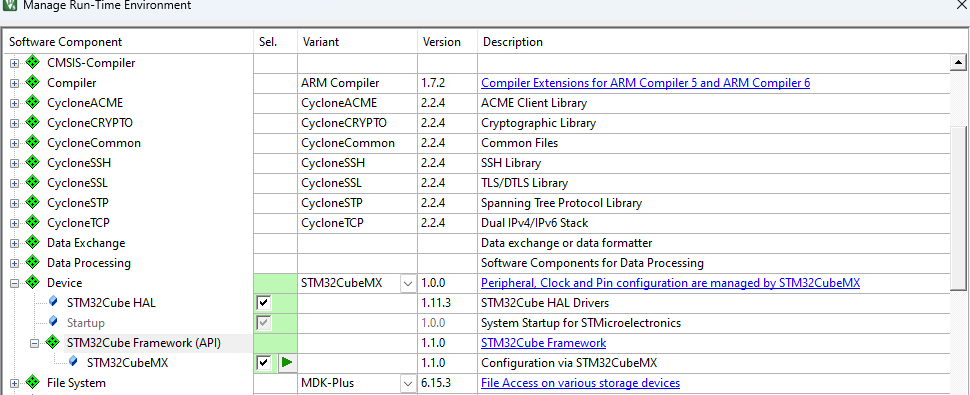Expand the File System tree node
This screenshot has height=395, width=970.
(15, 383)
